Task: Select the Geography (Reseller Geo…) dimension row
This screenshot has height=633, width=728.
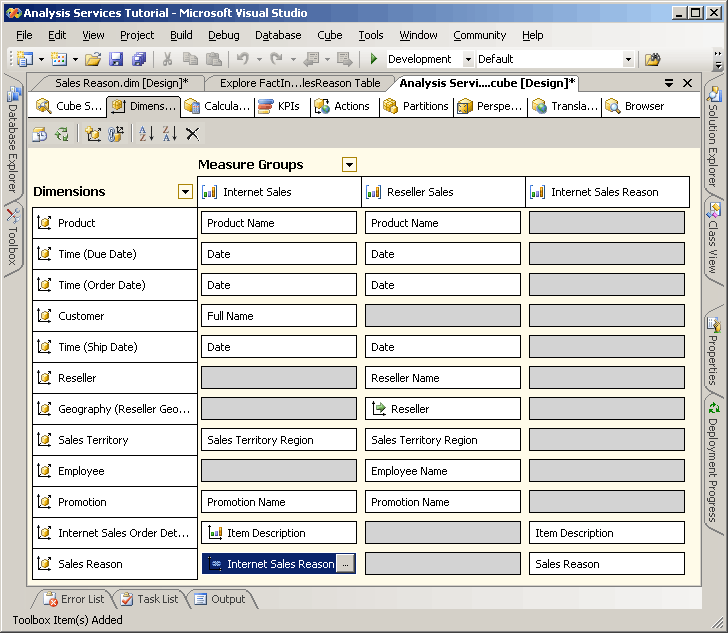Action: pos(115,409)
